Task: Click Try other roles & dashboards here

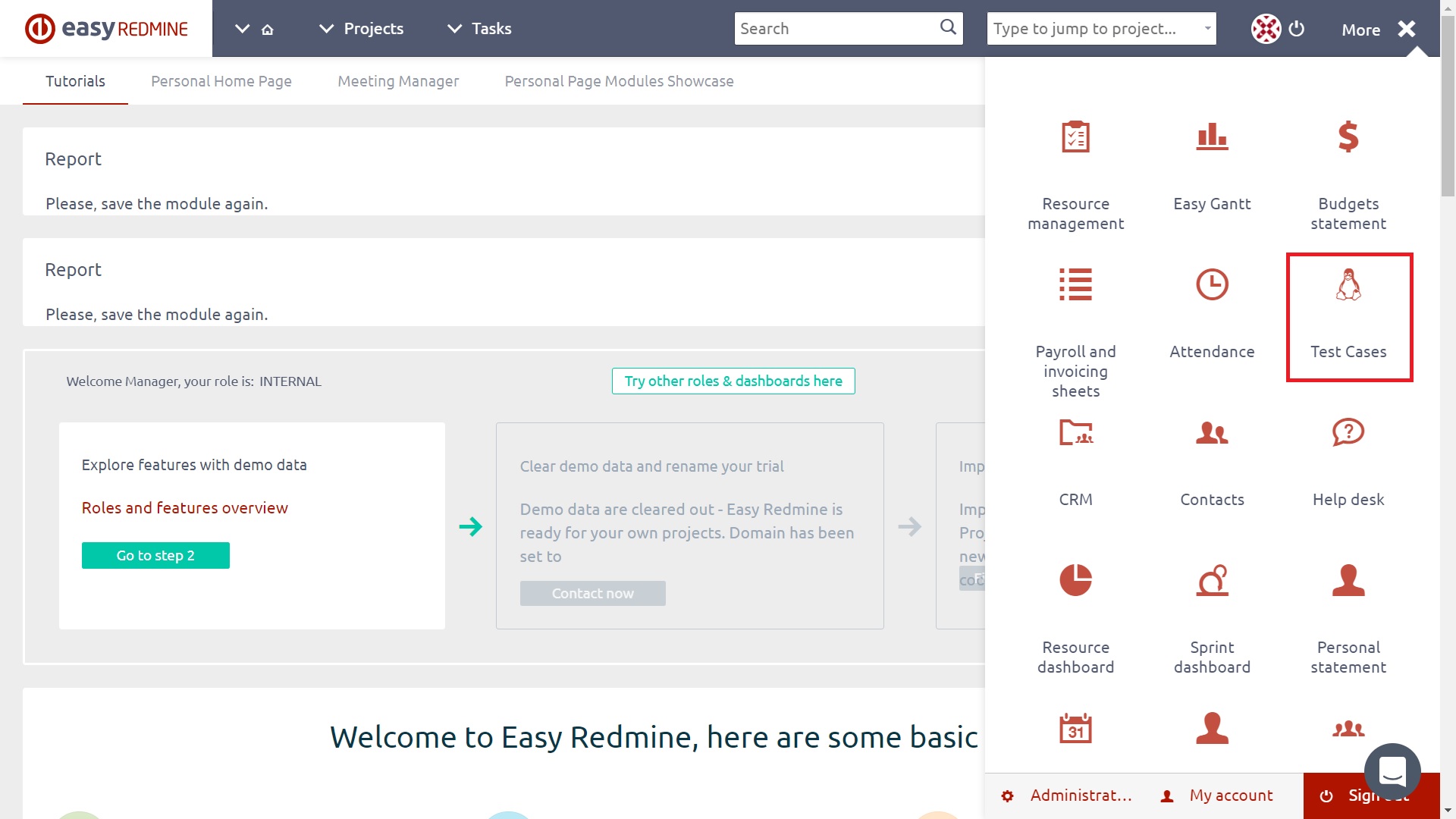Action: coord(733,381)
